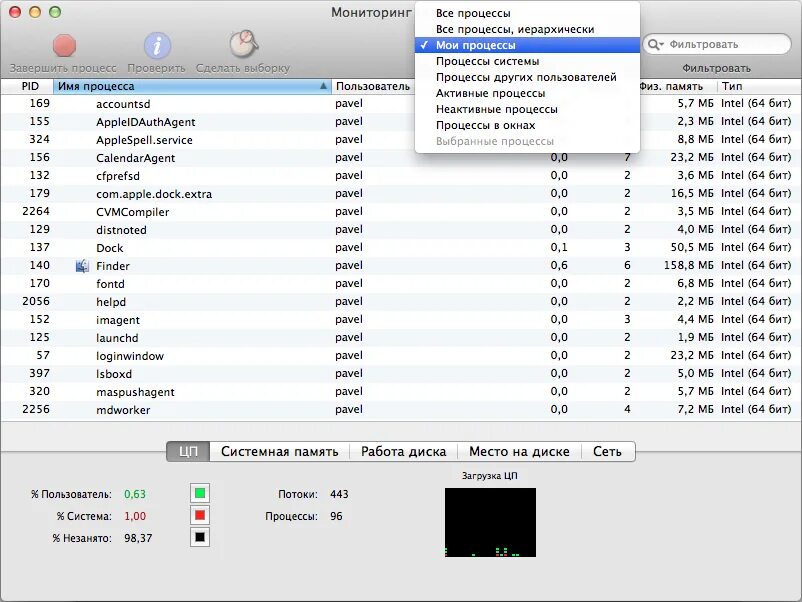The image size is (802, 602).
Task: Click the Фильтровать search field
Action: click(x=717, y=44)
